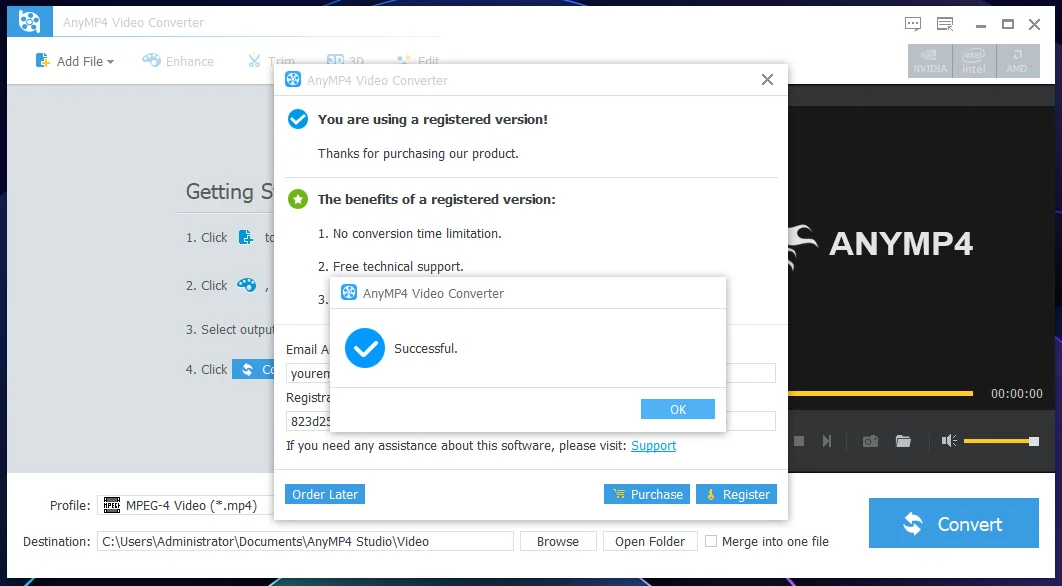
Task: Open the menu list icon in title bar
Action: 945,24
